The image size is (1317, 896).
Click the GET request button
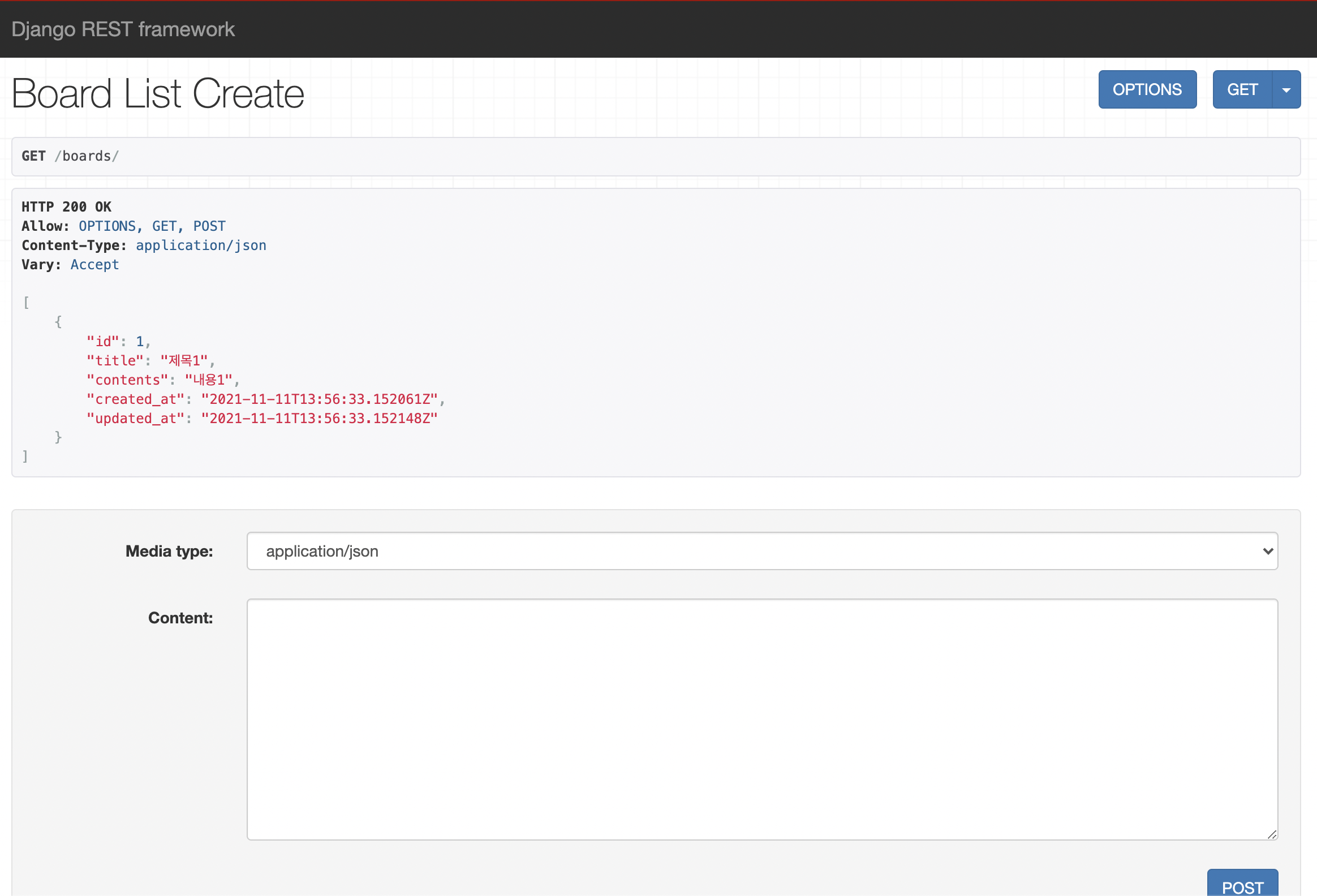(x=1242, y=89)
